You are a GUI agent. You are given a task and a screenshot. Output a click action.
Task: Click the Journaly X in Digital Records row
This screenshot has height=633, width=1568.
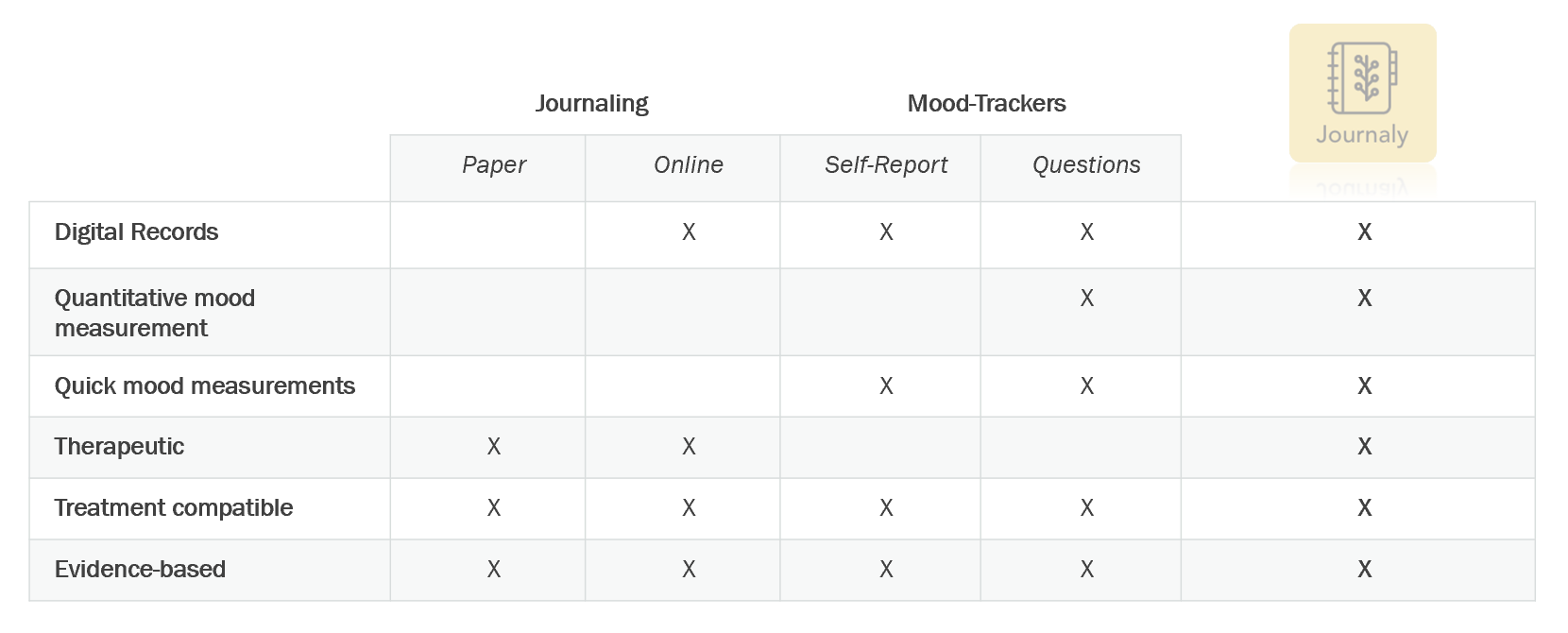click(1365, 232)
